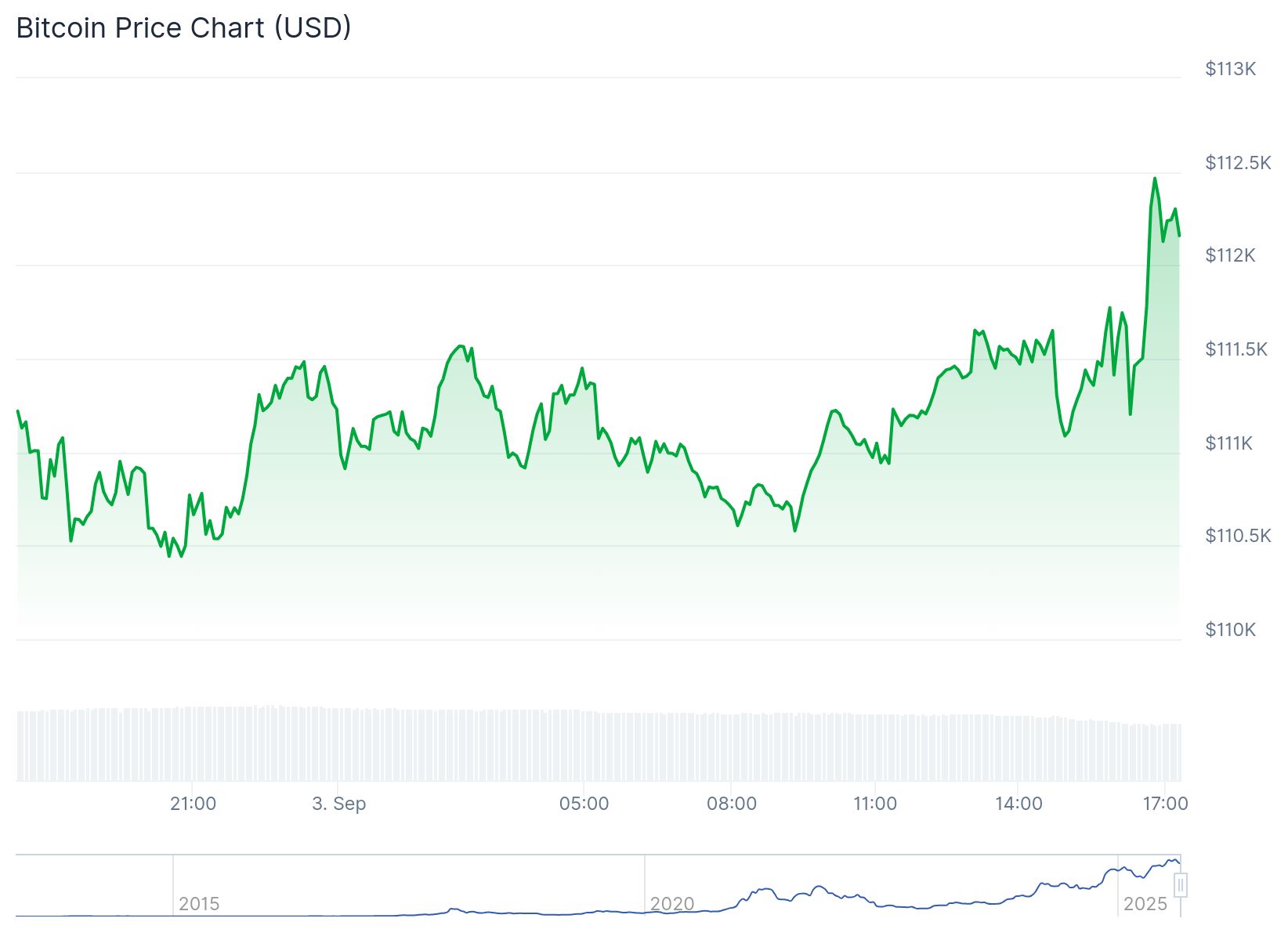1288x940 pixels.
Task: Click the $110.5K price axis label
Action: 1238,536
